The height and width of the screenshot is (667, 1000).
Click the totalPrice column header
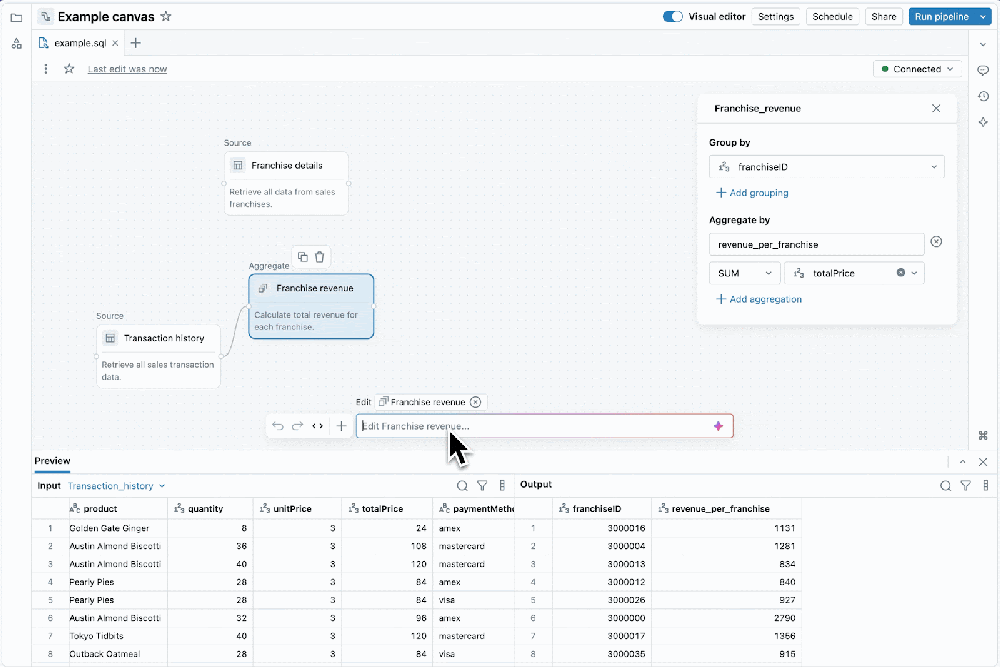(387, 508)
